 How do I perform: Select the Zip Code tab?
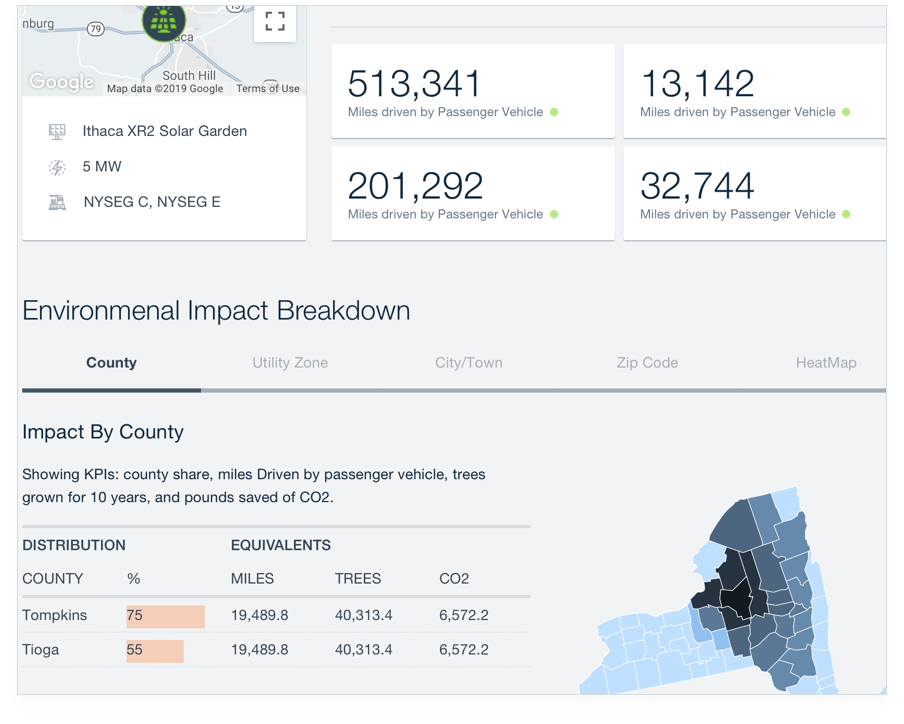[647, 363]
